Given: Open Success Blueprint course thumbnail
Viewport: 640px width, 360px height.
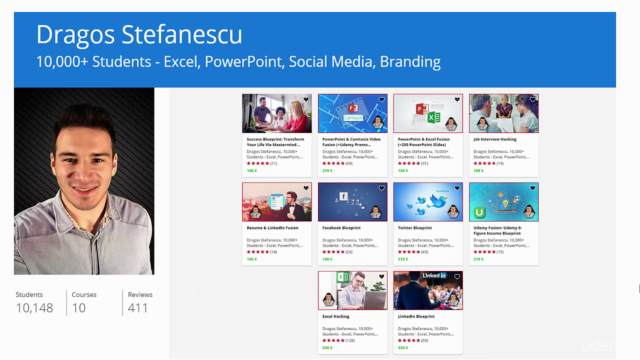Looking at the screenshot, I should [277, 113].
